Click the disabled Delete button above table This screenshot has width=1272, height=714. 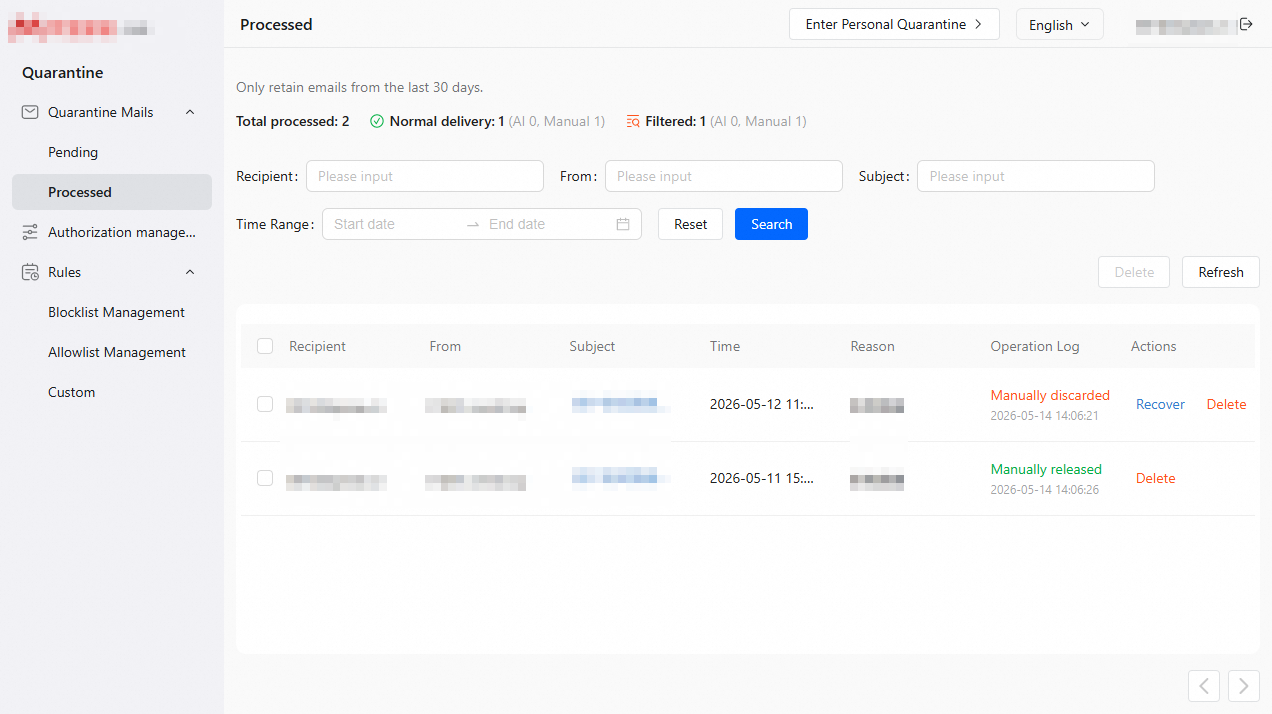pyautogui.click(x=1134, y=272)
